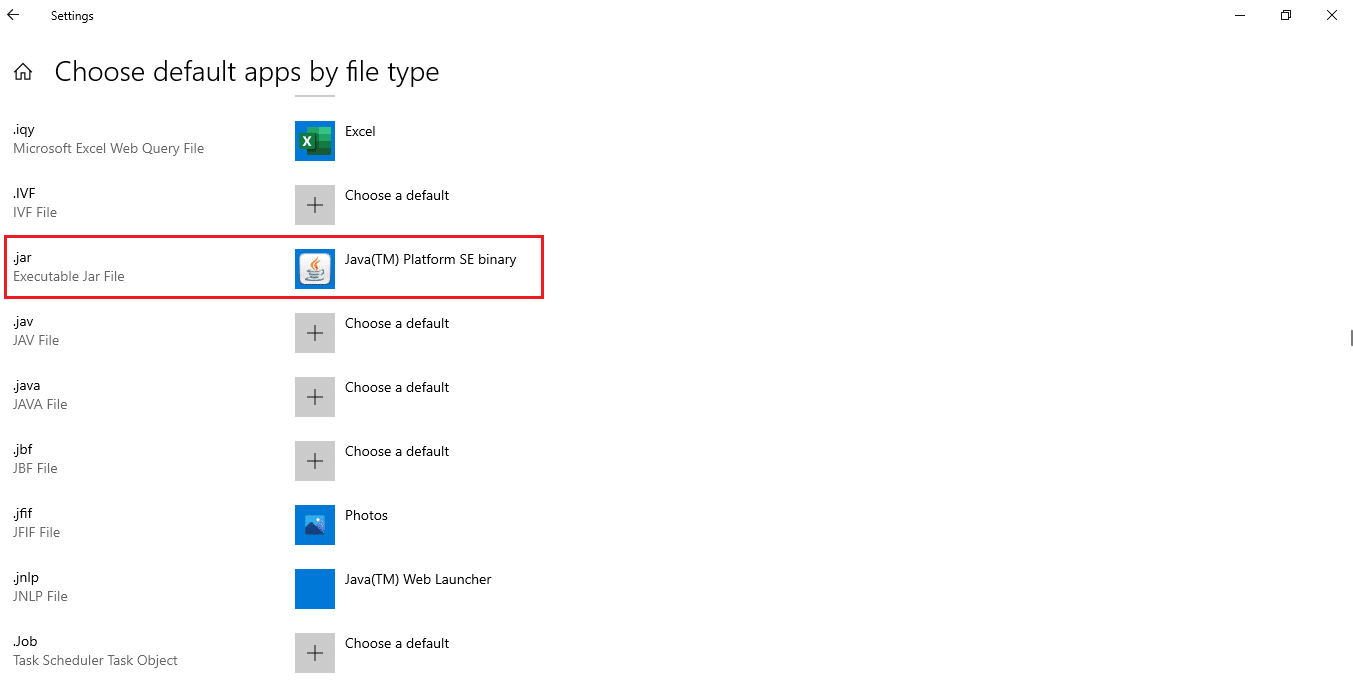Screen dimensions: 1353x681
Task: Click the vertical scrollbar thumb
Action: coord(1351,338)
